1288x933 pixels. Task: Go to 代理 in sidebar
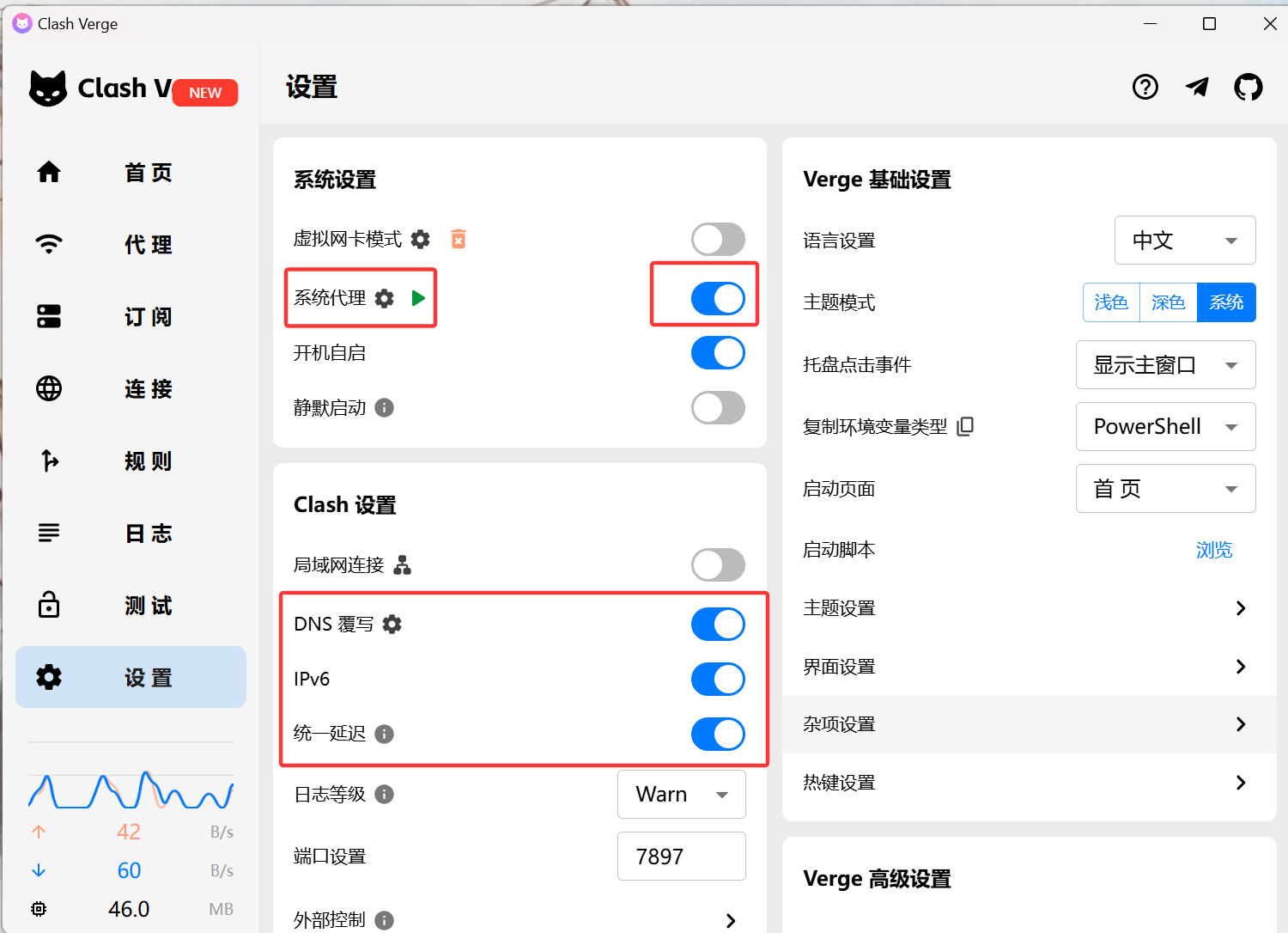131,244
